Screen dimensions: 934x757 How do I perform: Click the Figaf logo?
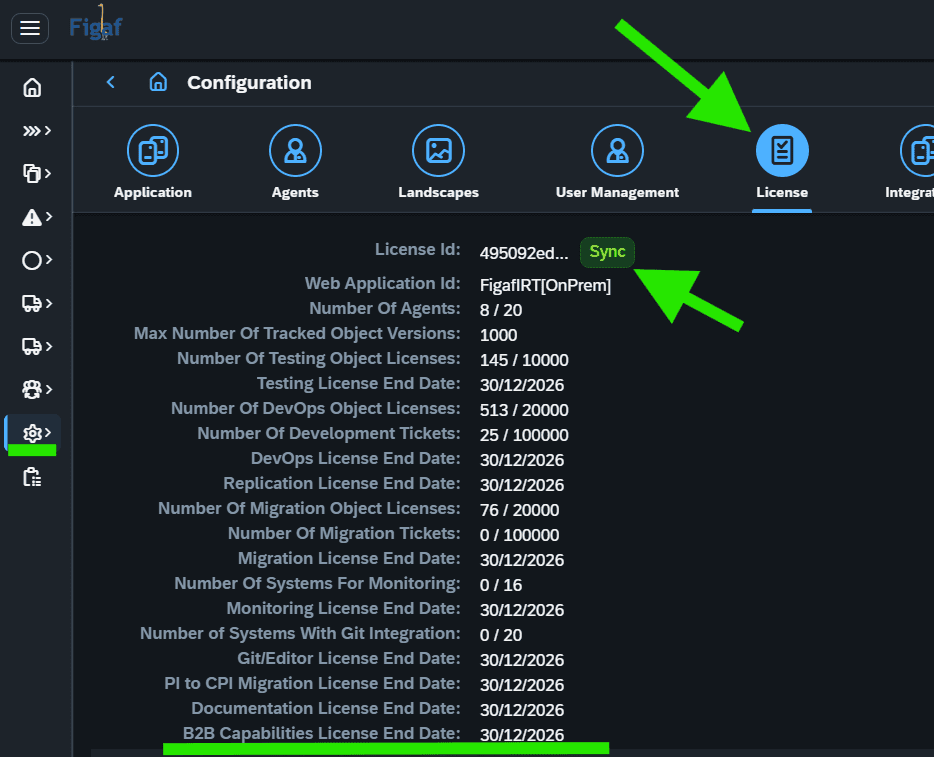[95, 26]
